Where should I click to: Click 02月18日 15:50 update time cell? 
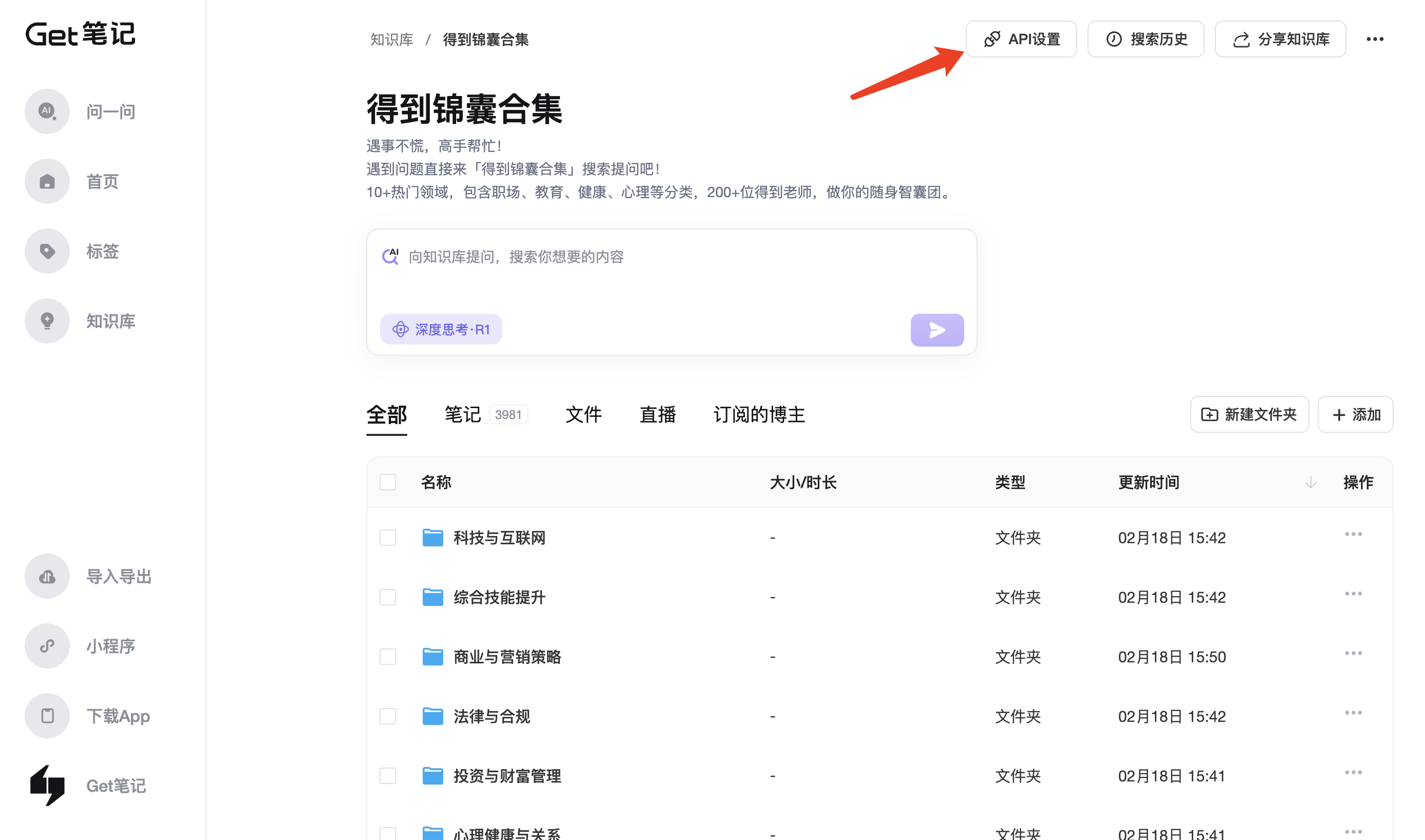click(1171, 657)
